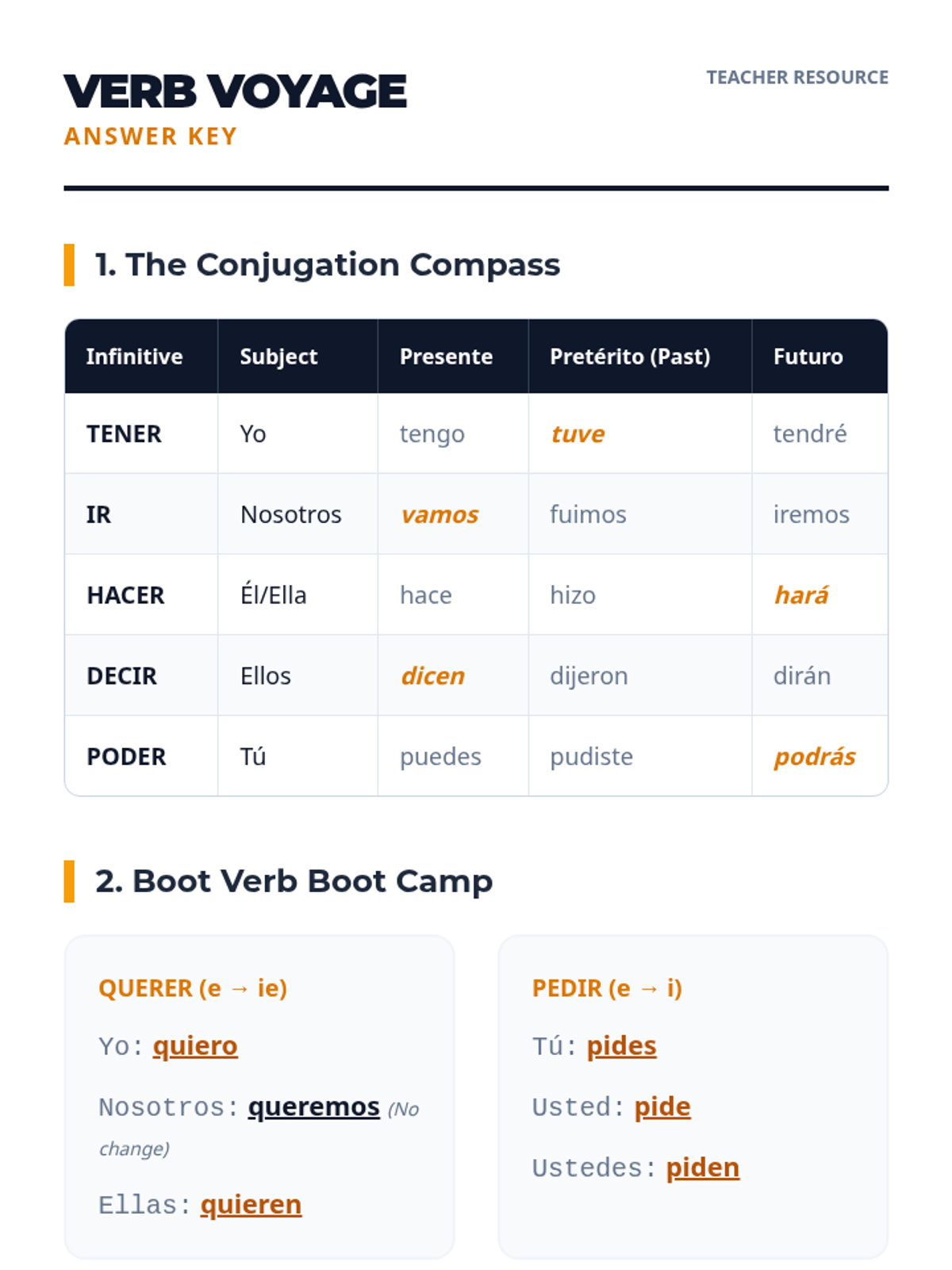The width and height of the screenshot is (952, 1270).
Task: Click the PODER infinitive cell
Action: coord(126,757)
